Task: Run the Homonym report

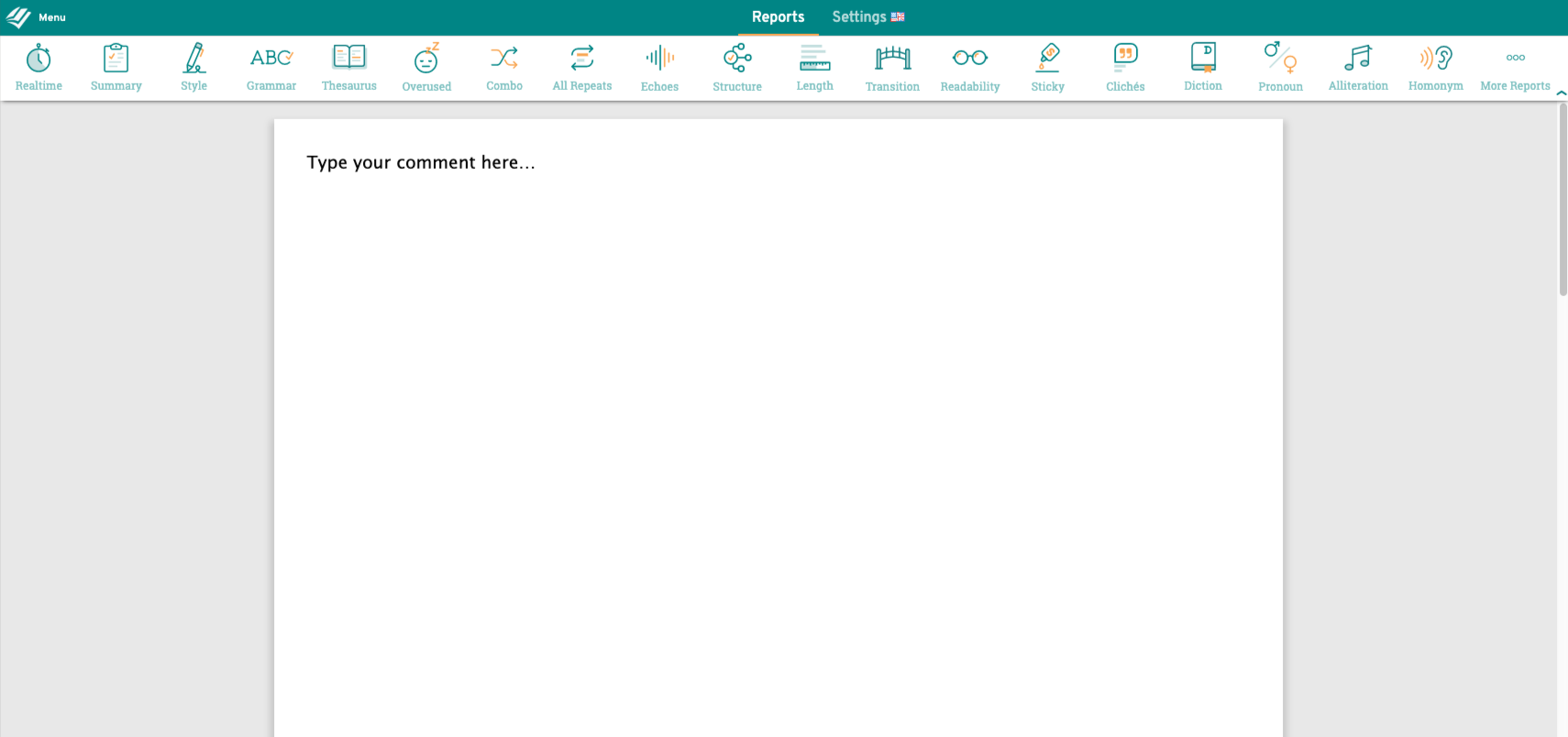Action: [1436, 68]
